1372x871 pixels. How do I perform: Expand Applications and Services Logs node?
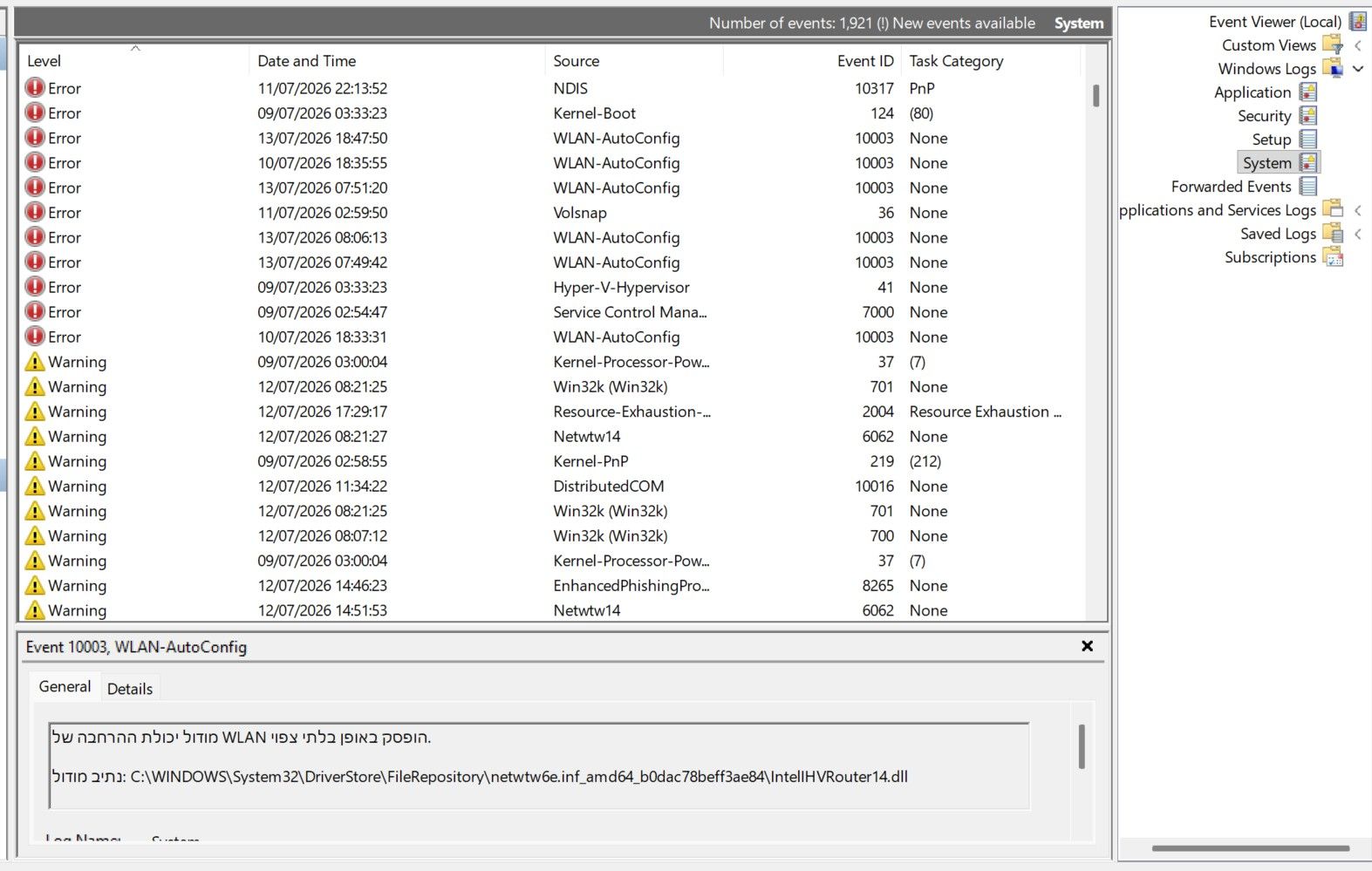[1358, 210]
